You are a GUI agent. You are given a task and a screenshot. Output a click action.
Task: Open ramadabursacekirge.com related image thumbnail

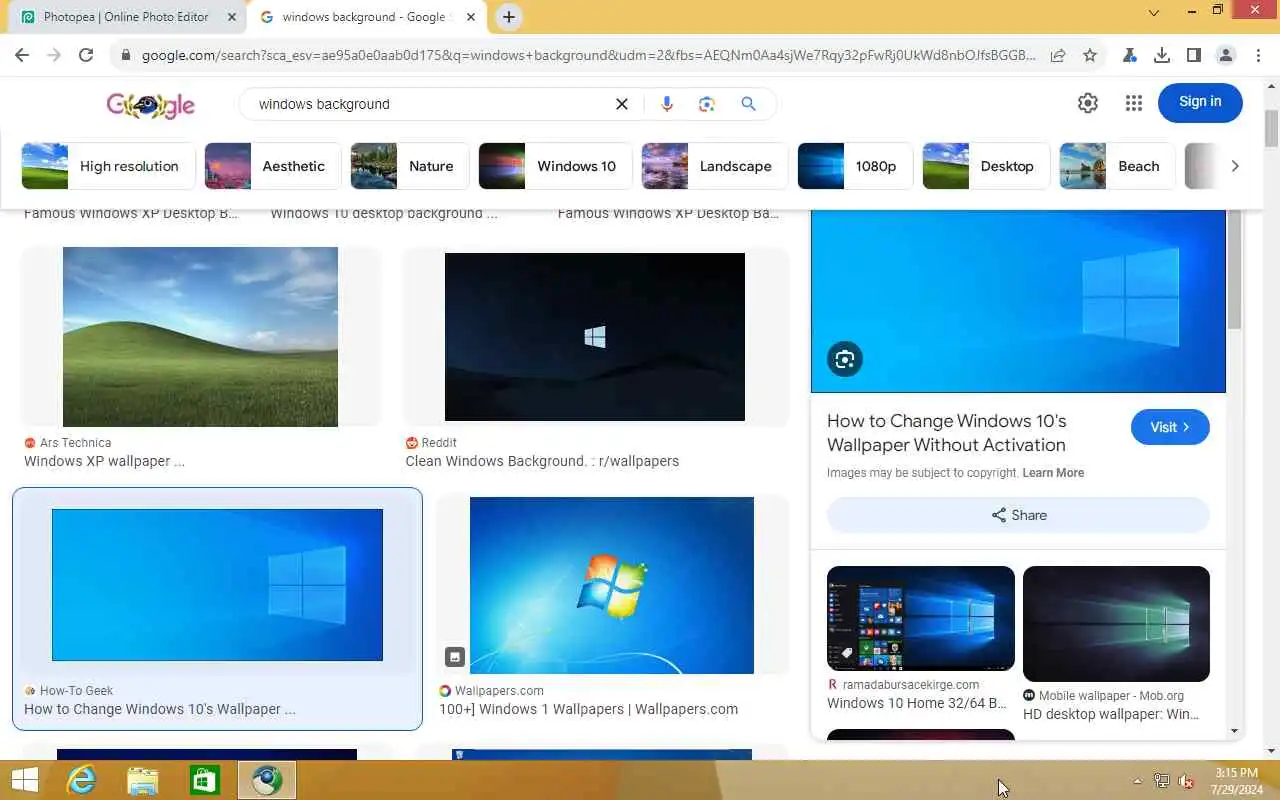coord(921,618)
